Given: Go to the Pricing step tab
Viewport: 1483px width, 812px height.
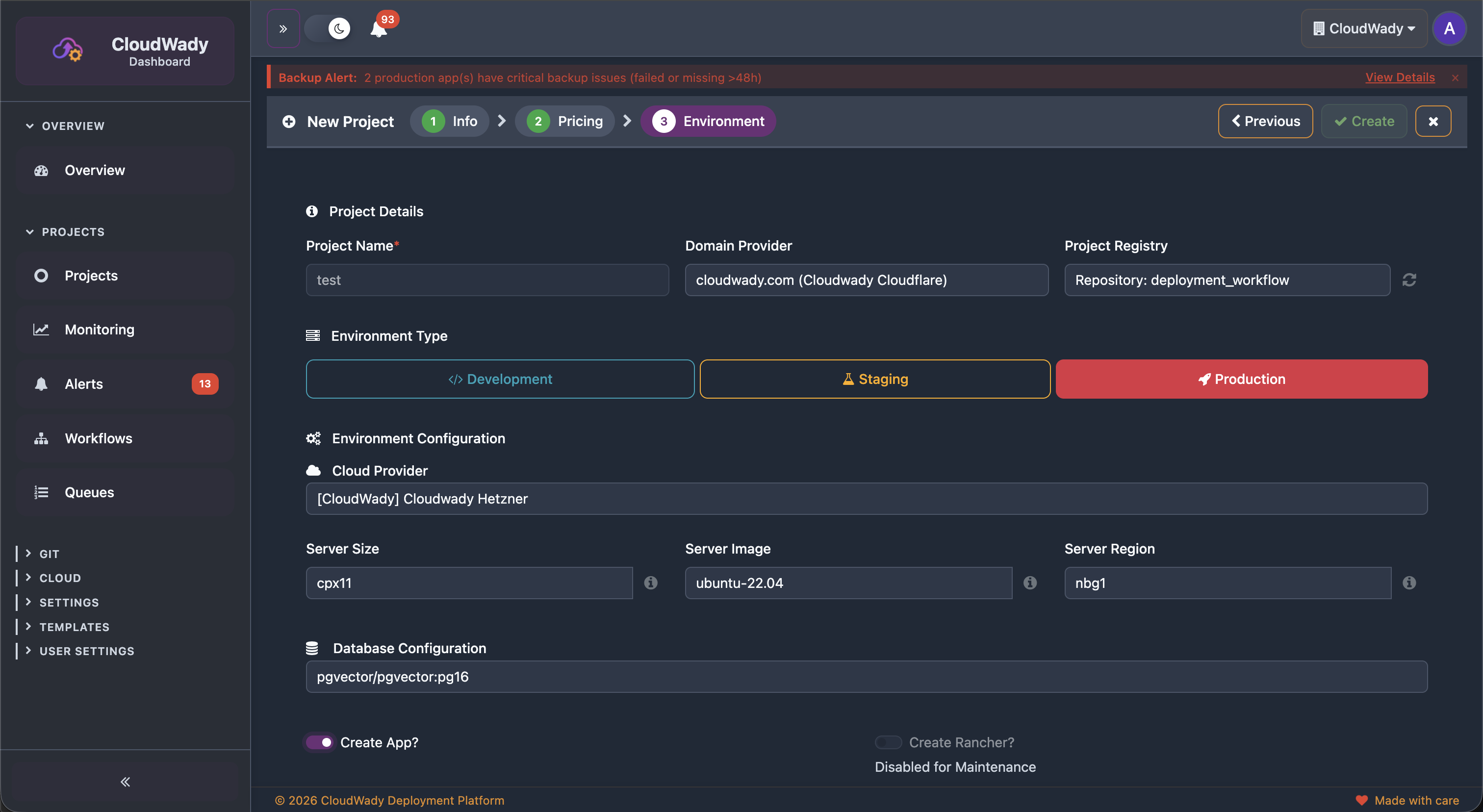Looking at the screenshot, I should coord(565,121).
